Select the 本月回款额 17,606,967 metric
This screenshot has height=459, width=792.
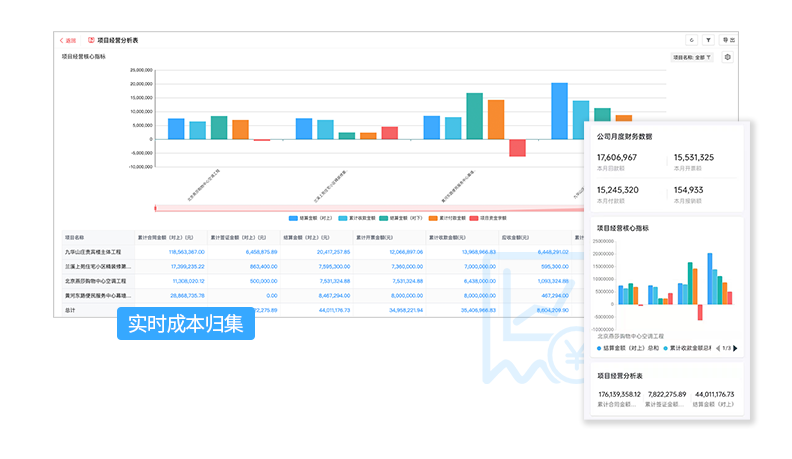(623, 162)
